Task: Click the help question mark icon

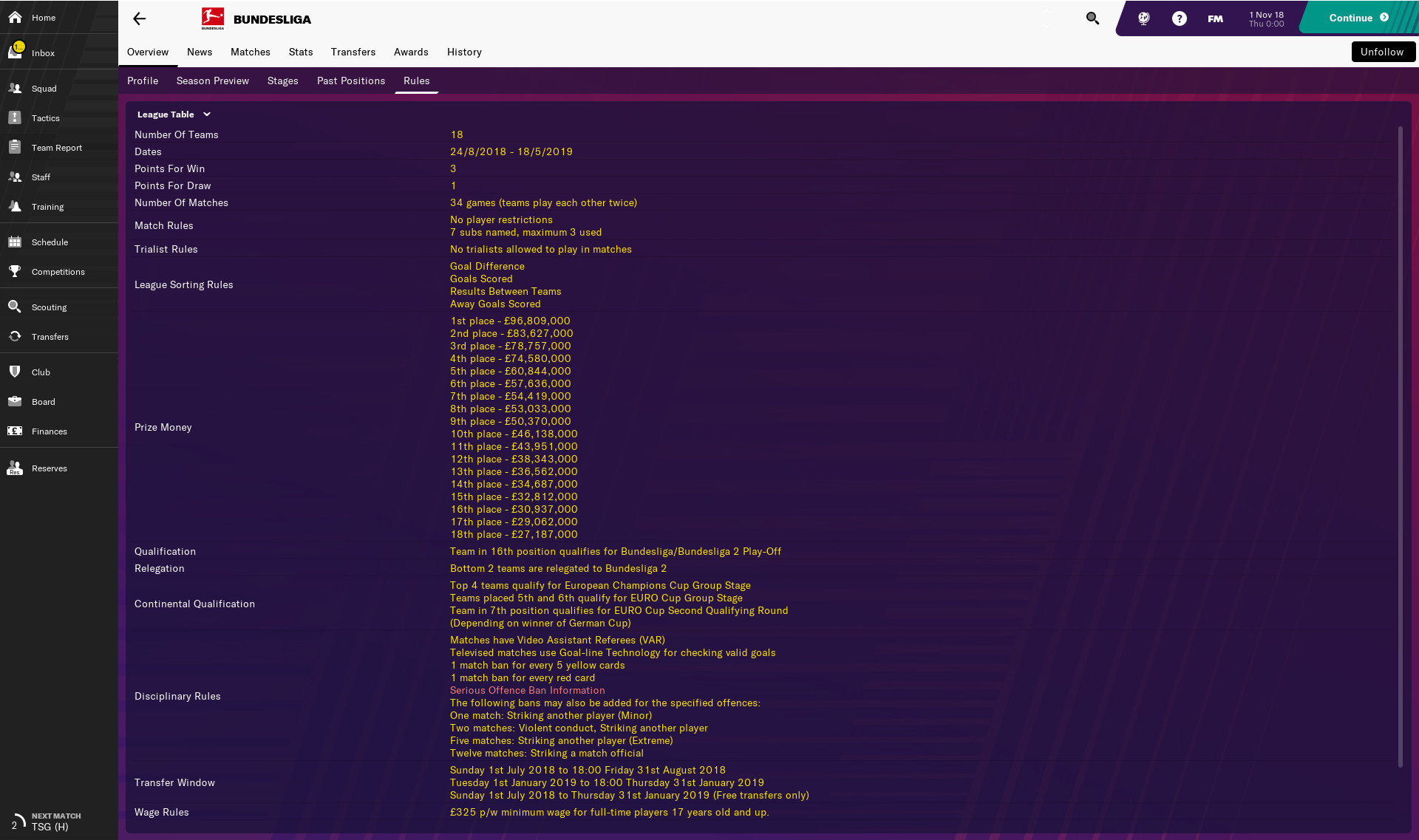Action: pyautogui.click(x=1179, y=18)
